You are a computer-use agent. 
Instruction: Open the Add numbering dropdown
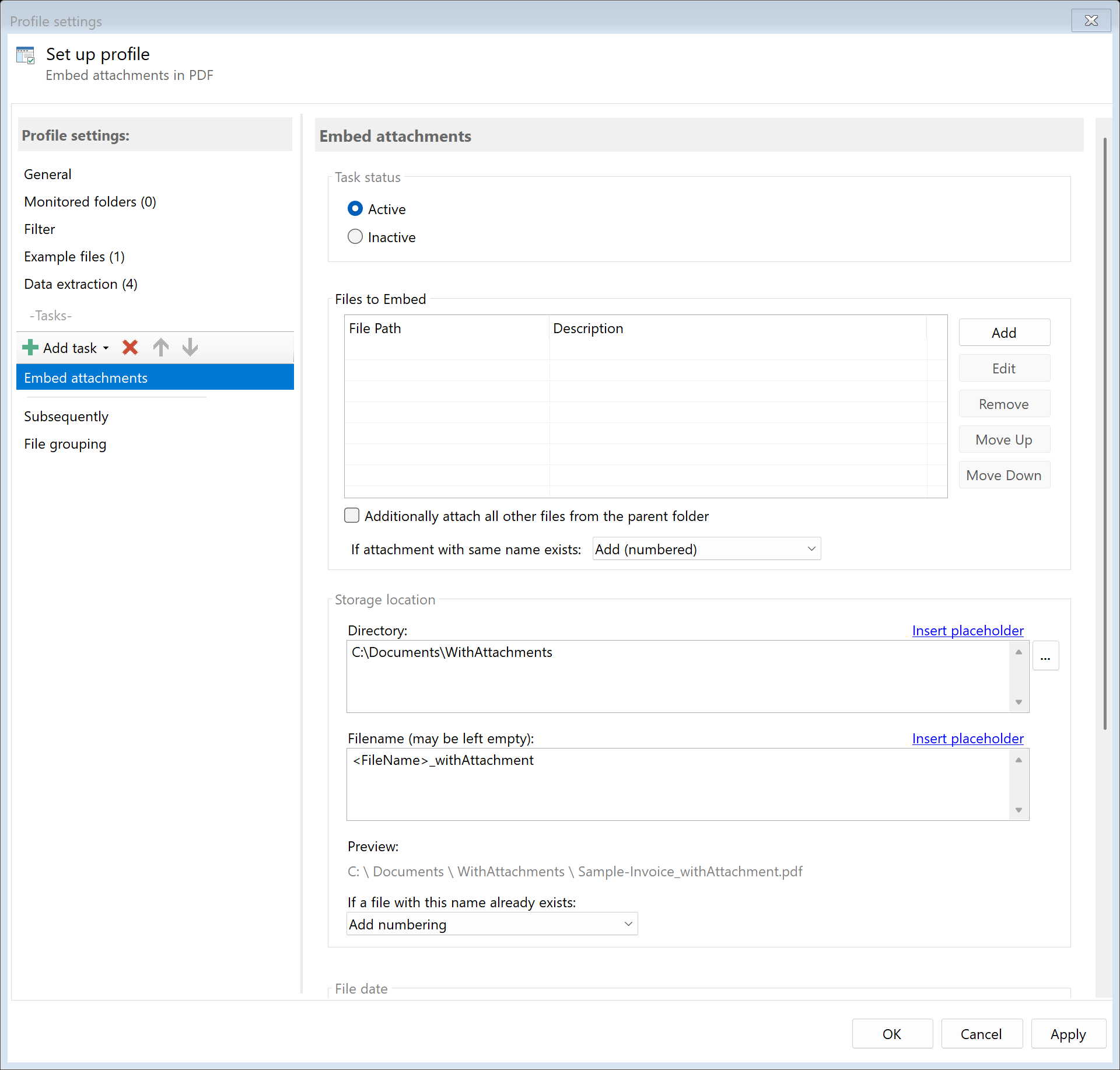click(492, 924)
